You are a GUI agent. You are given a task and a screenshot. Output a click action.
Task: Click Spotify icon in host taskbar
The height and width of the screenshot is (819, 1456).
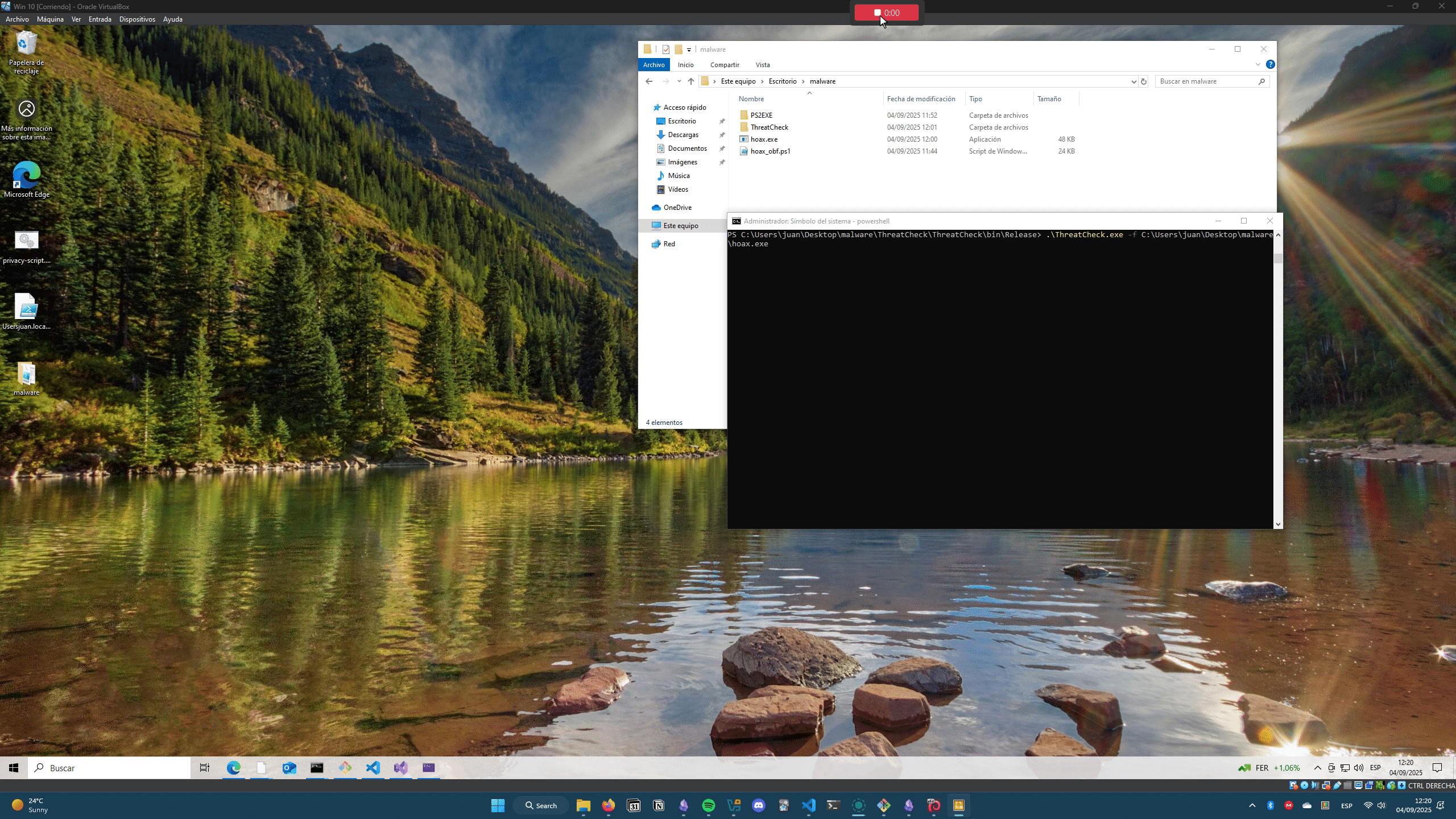(x=708, y=805)
